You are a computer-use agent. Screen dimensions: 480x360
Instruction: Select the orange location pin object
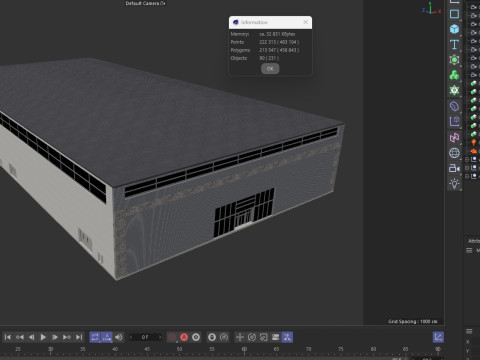[x=473, y=143]
